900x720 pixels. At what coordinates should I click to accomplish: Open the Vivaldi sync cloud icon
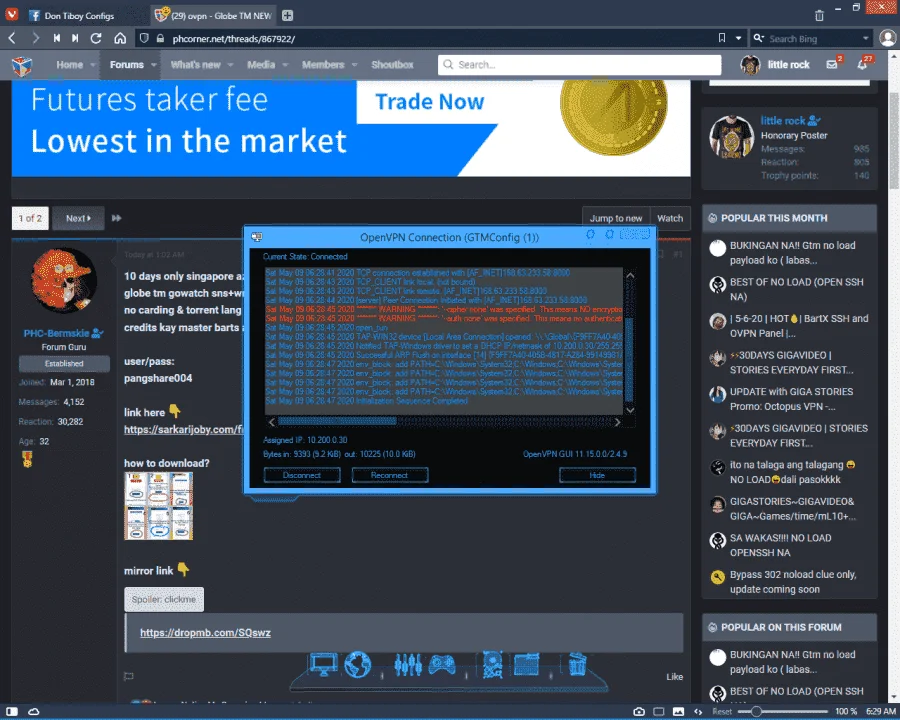tap(33, 711)
